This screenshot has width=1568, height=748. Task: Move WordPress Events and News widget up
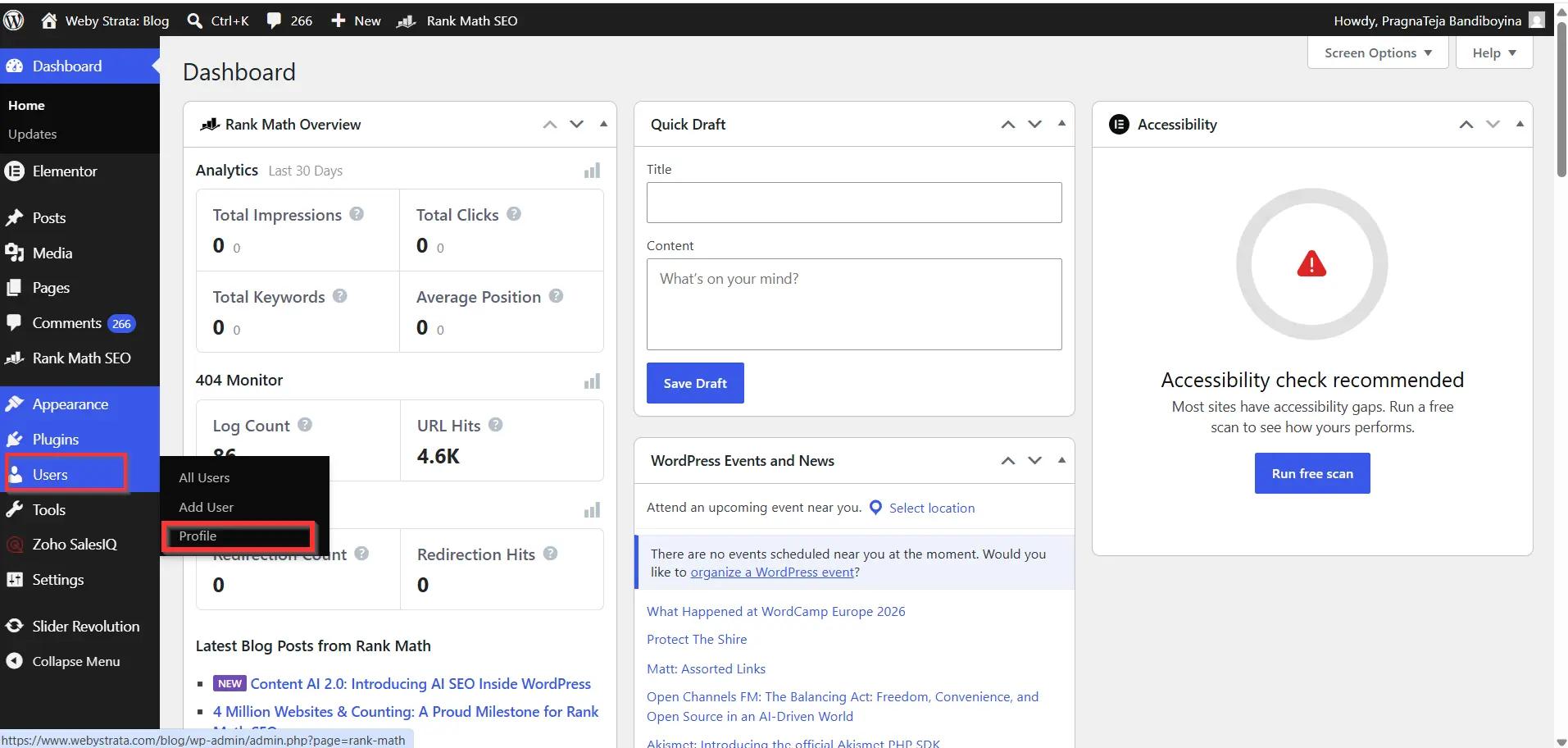point(1008,461)
